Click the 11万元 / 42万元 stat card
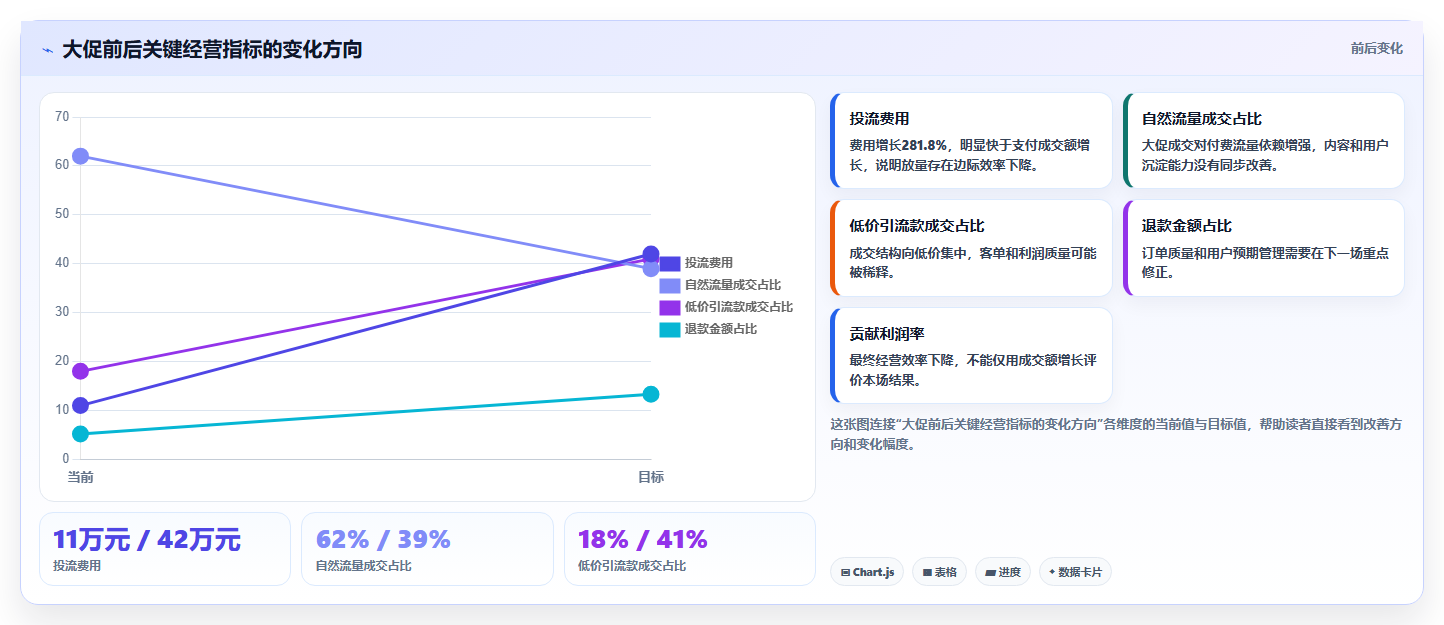 coord(165,549)
